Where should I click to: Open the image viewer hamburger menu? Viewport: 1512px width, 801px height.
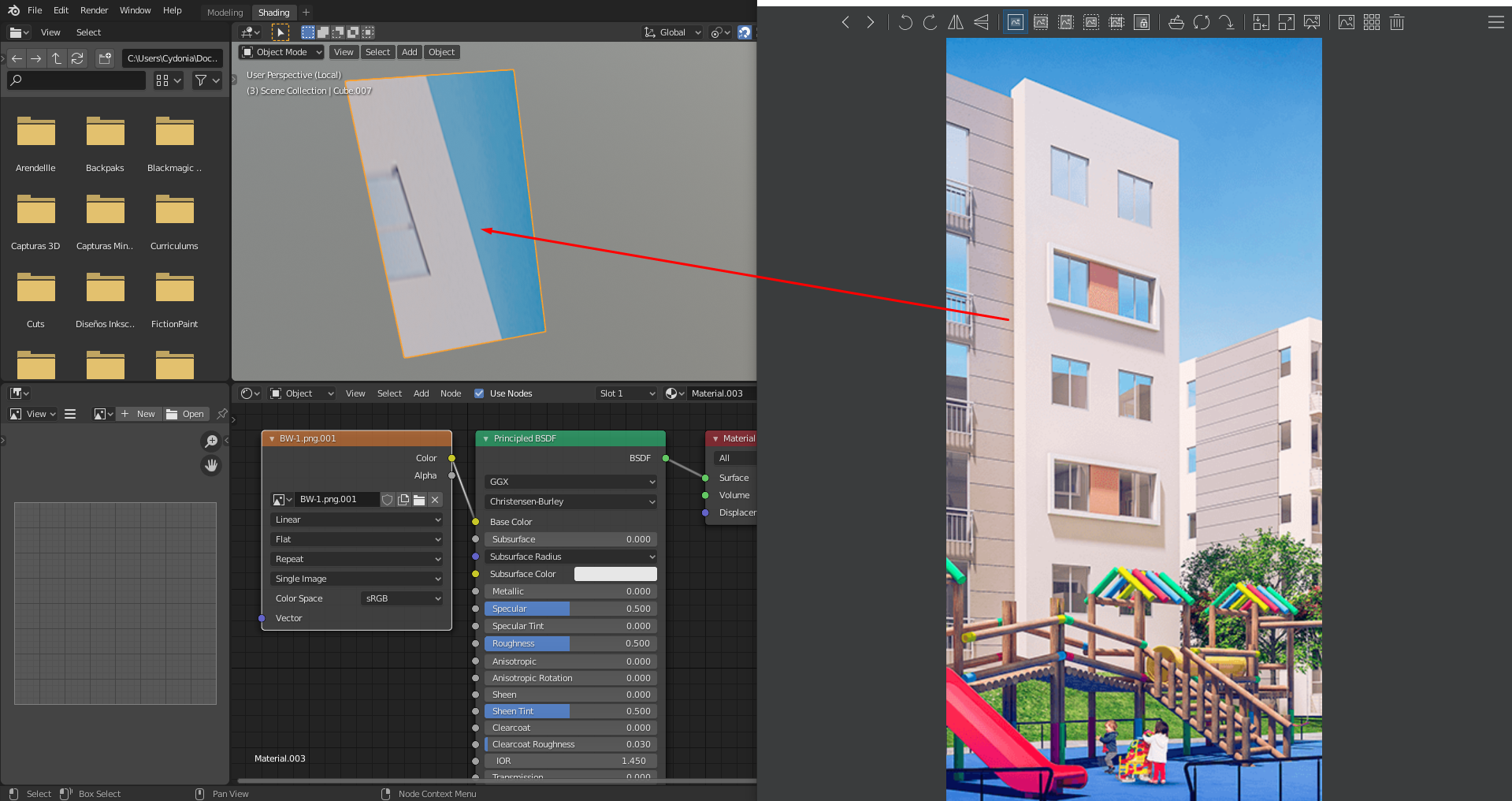click(x=1496, y=22)
